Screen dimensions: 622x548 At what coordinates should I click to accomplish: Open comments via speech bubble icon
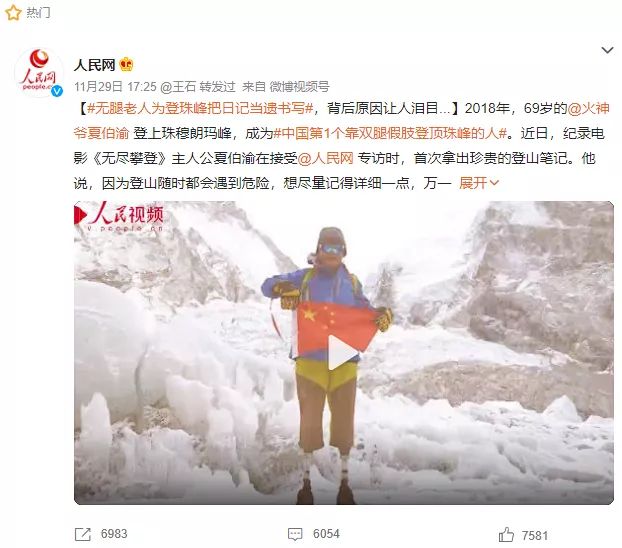pos(295,534)
